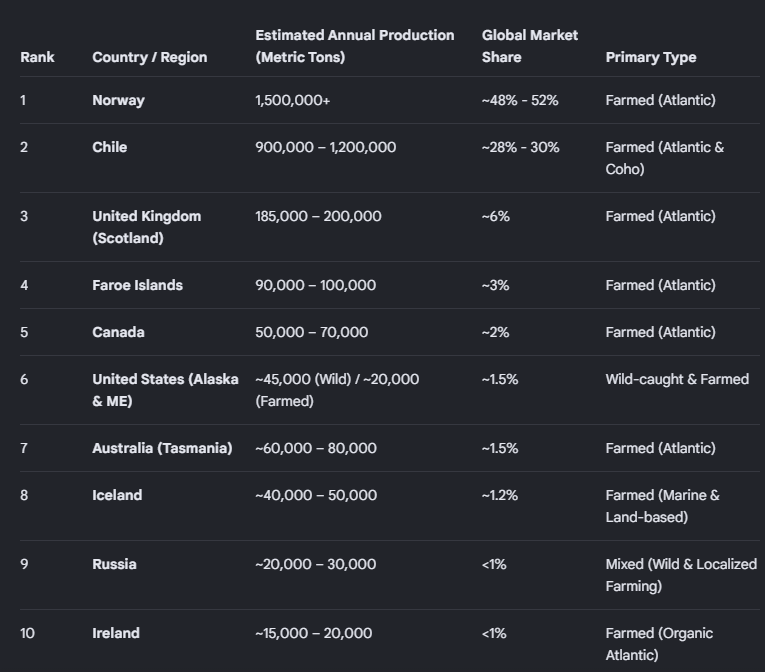Viewport: 765px width, 672px height.
Task: Click Wild-caught & Farmed type cell
Action: [677, 379]
